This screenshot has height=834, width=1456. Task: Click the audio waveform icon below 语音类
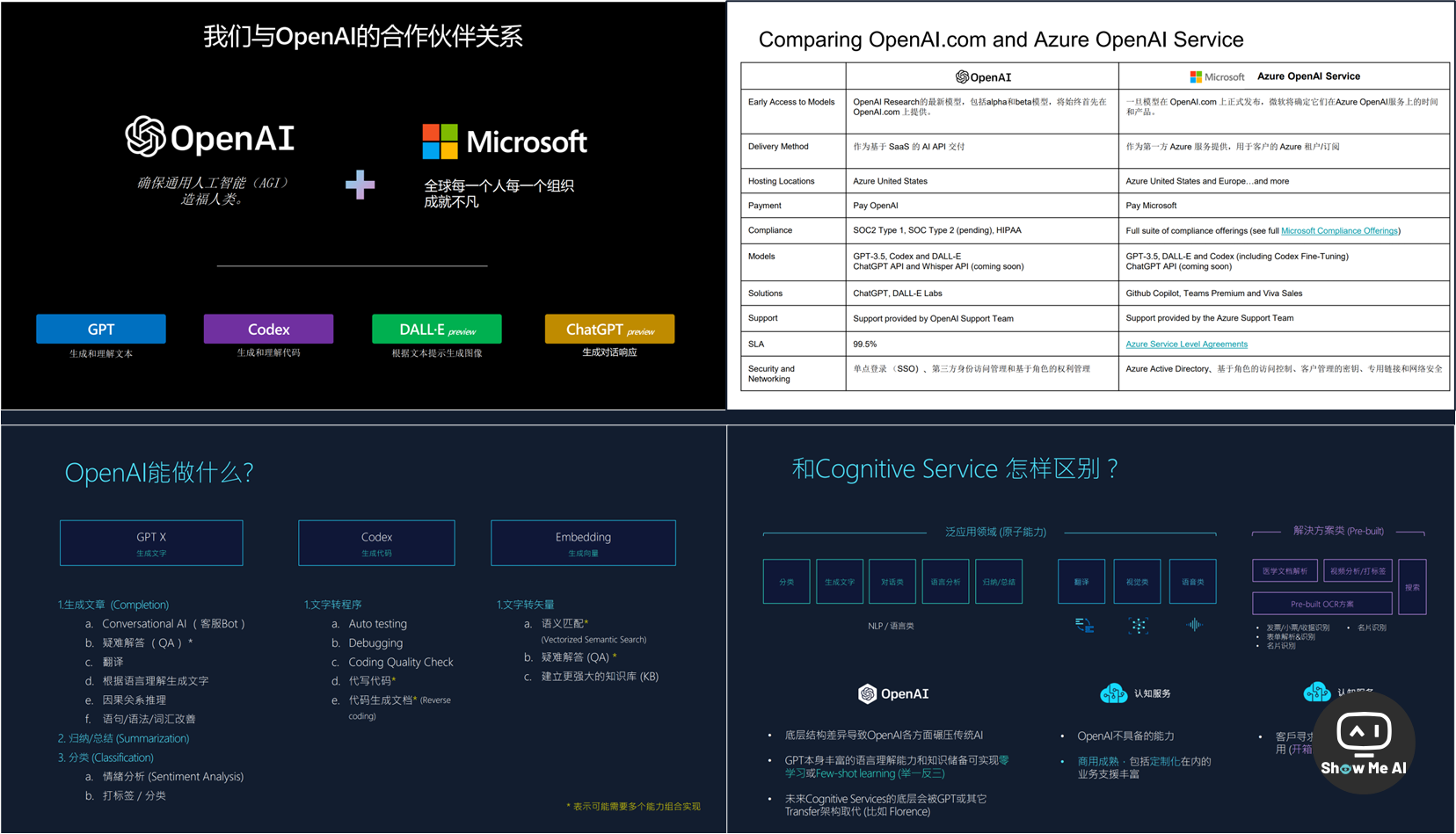pyautogui.click(x=1194, y=625)
